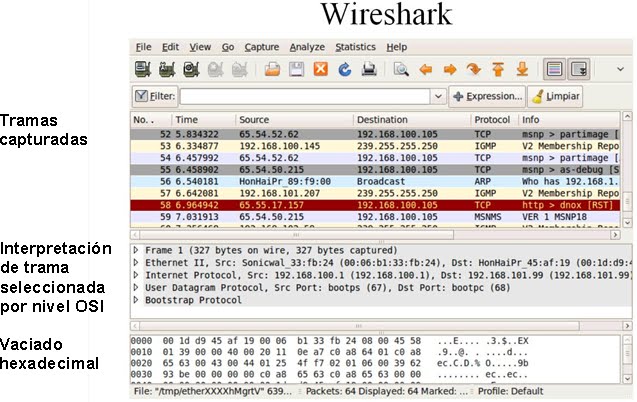
Task: Select packet 58 red RST row
Action: coord(375,205)
